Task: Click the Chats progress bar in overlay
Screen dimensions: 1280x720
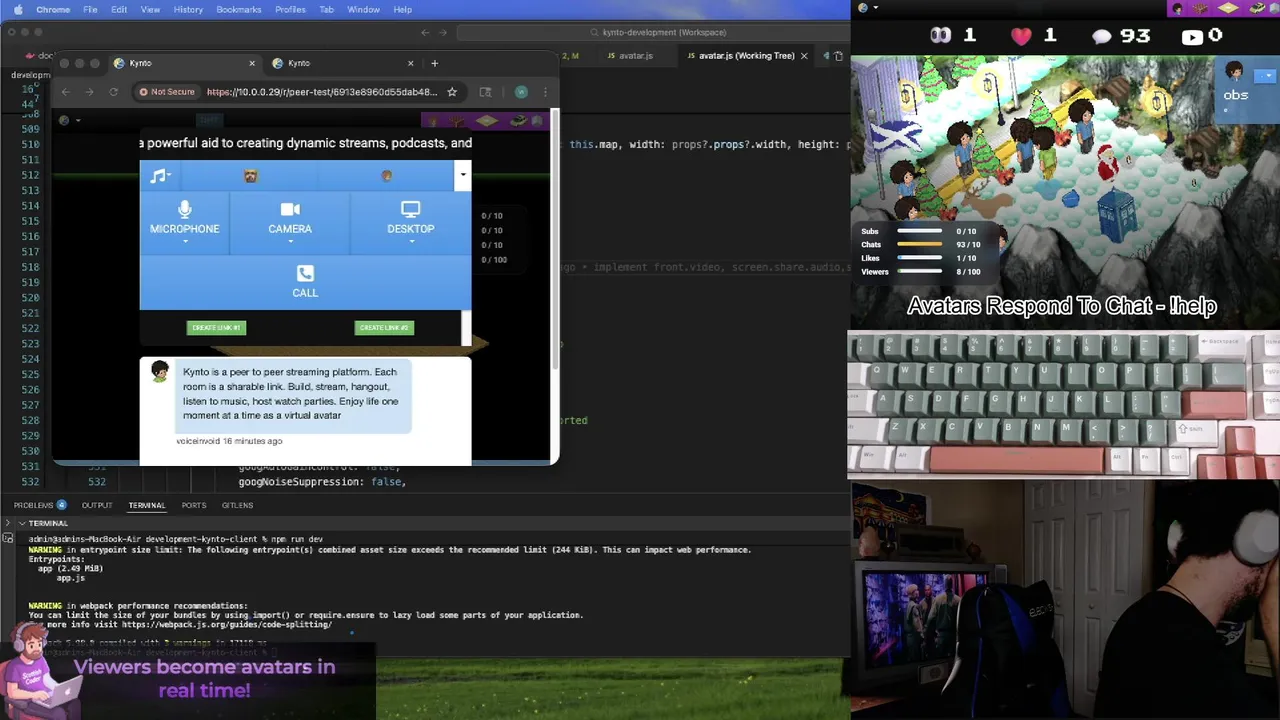Action: [920, 244]
